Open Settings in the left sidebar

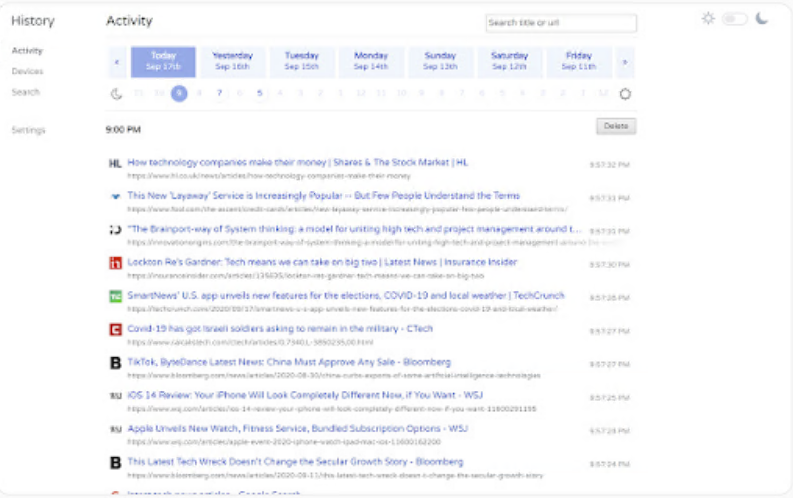(28, 130)
